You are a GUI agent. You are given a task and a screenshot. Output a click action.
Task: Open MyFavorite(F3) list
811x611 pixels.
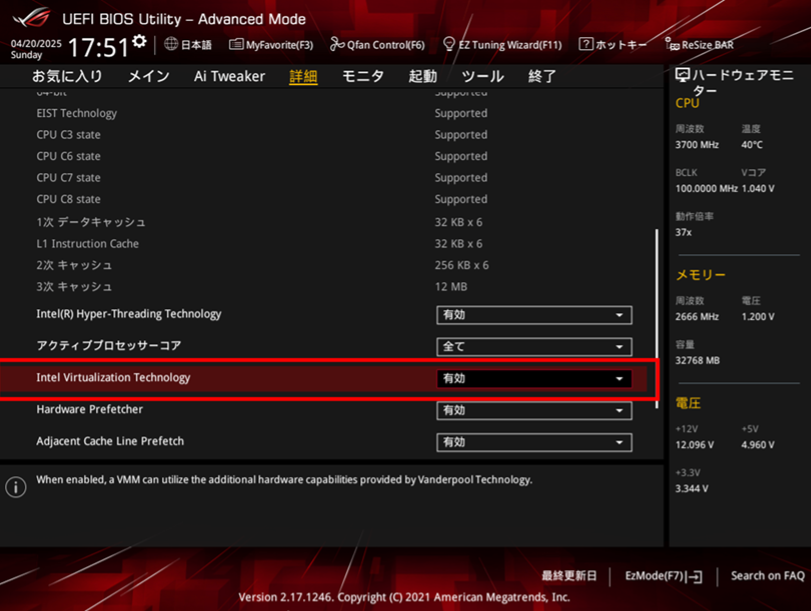271,44
